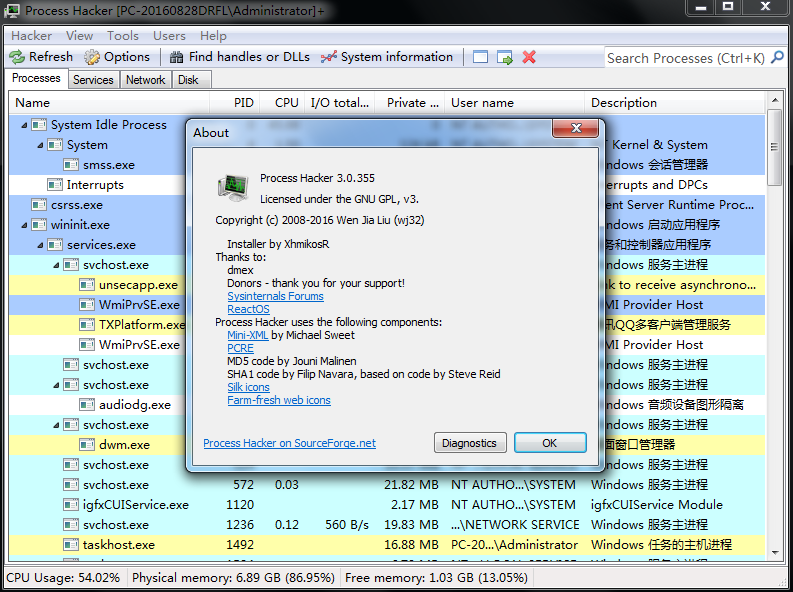Viewport: 793px width, 592px height.
Task: Collapse the services.exe tree node
Action: (40, 245)
